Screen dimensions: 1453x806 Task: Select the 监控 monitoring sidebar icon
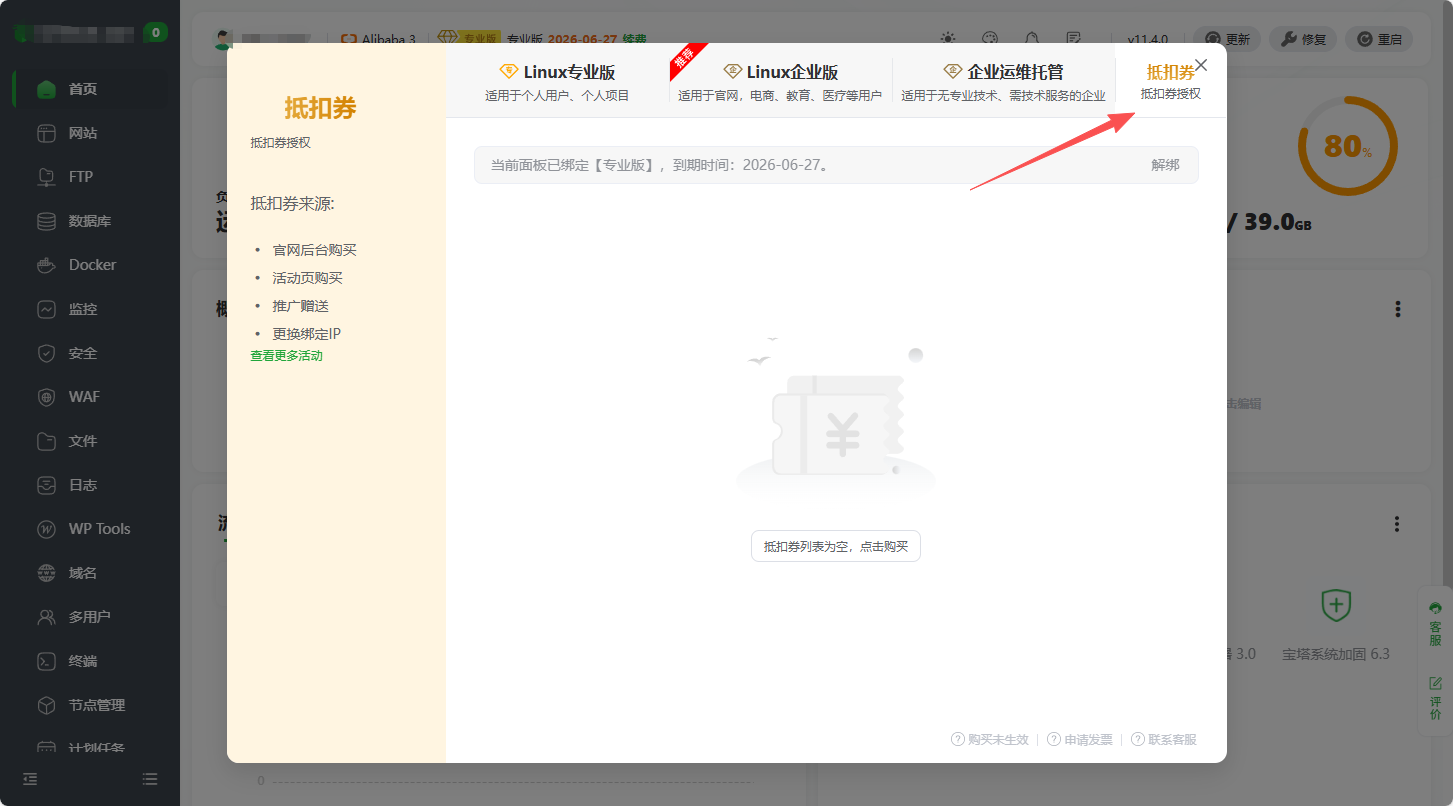47,308
